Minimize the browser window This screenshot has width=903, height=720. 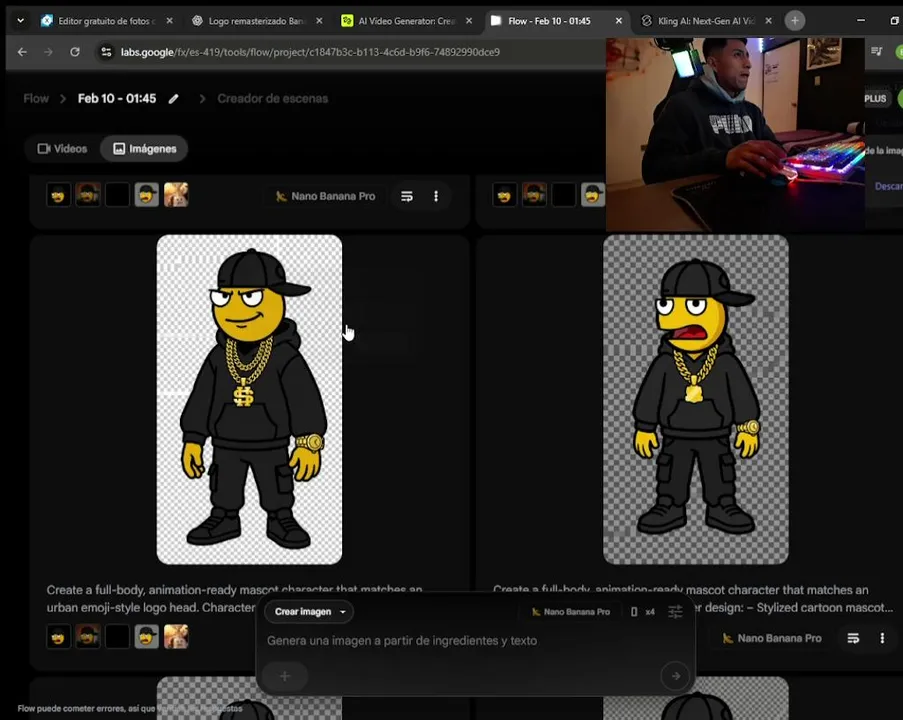pos(861,21)
